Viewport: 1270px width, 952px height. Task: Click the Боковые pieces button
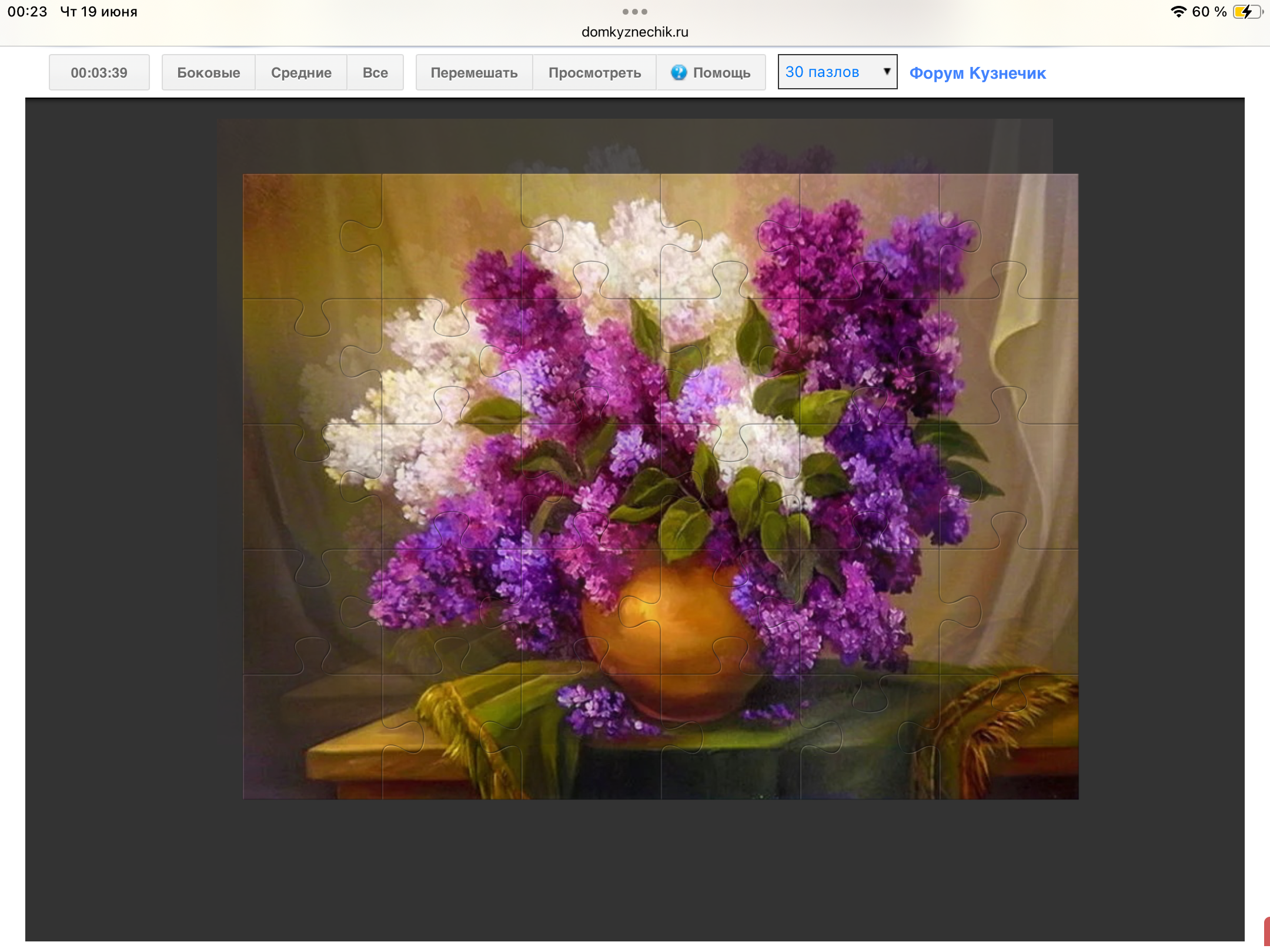click(x=208, y=72)
